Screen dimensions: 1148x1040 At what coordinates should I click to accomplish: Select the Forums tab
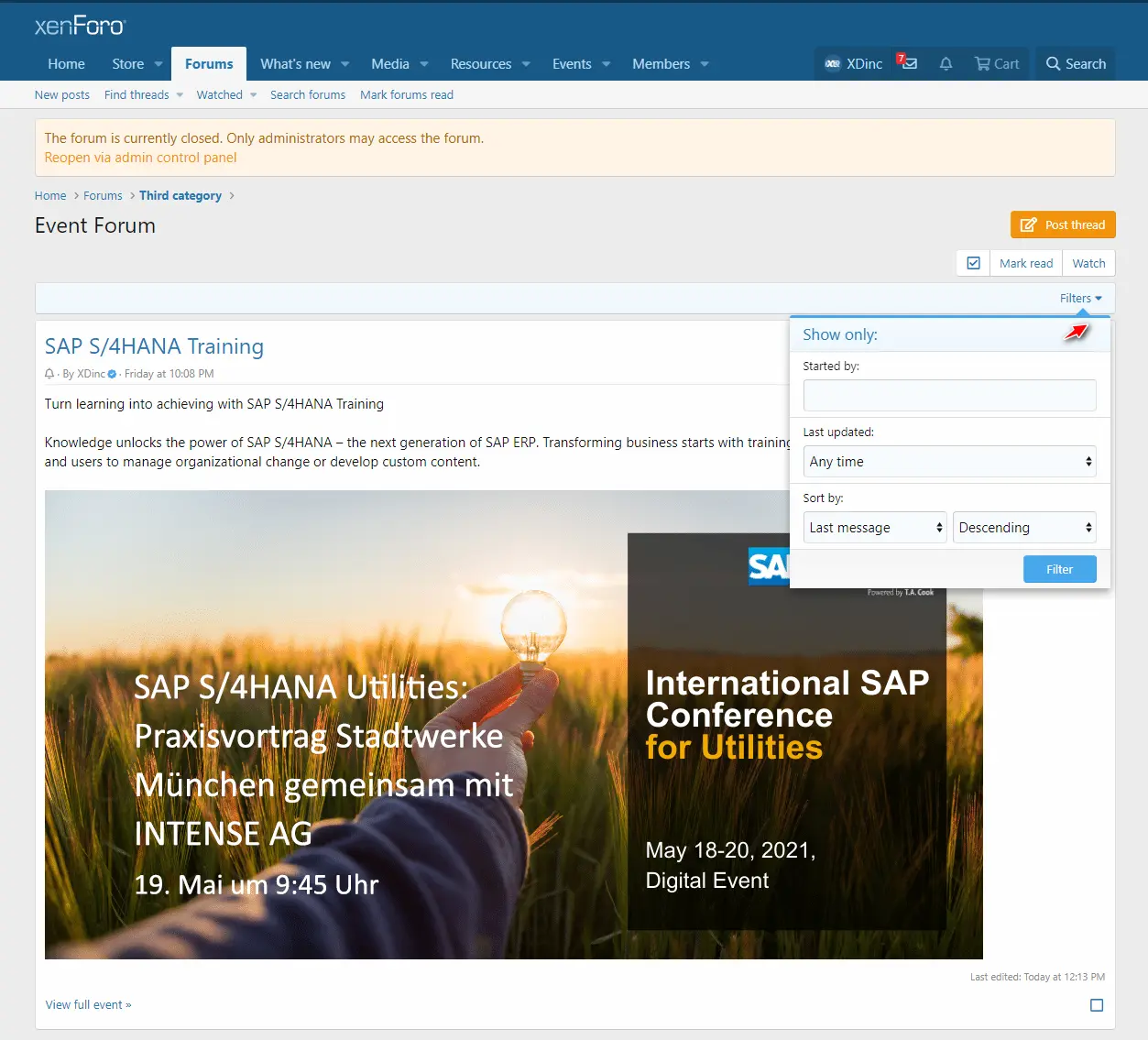(x=209, y=64)
